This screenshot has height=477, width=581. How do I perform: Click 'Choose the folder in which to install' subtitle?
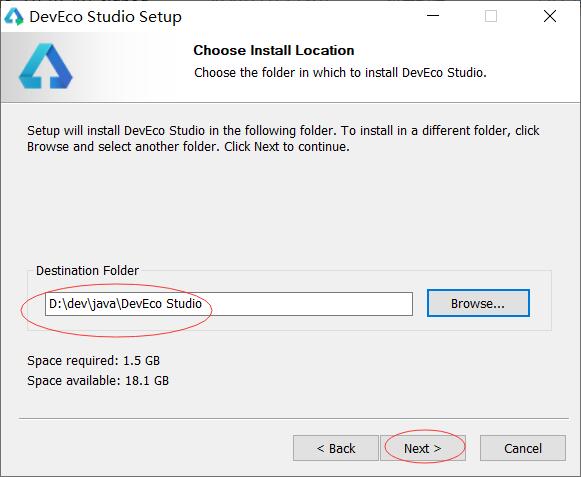click(340, 72)
